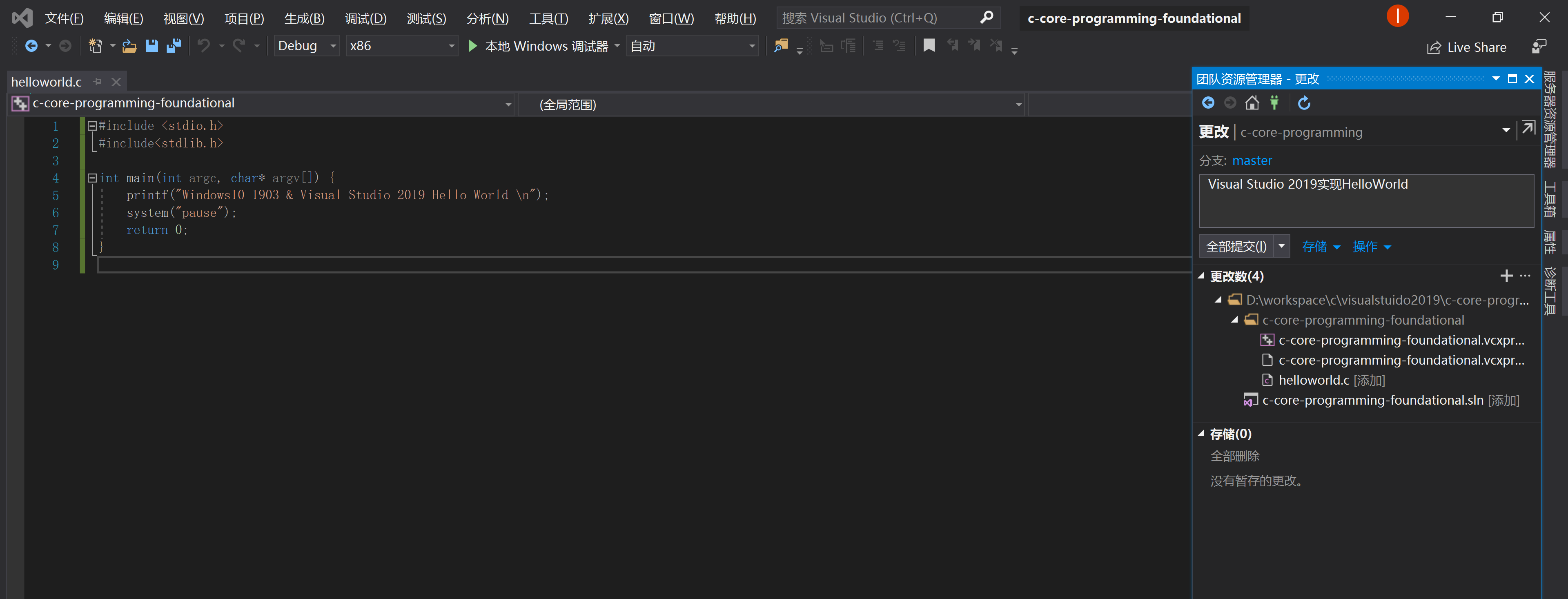Screen dimensions: 1568x599
Task: Click the Home icon in Team Explorer
Action: (1252, 103)
